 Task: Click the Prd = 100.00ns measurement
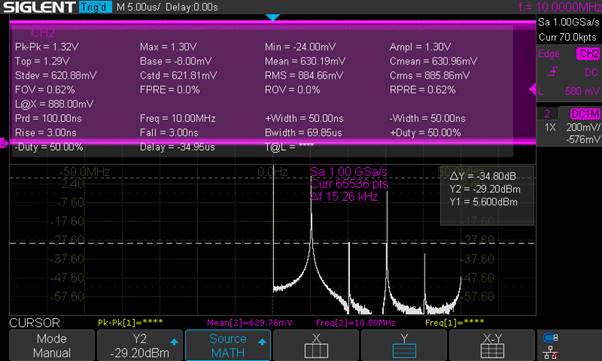pyautogui.click(x=48, y=118)
